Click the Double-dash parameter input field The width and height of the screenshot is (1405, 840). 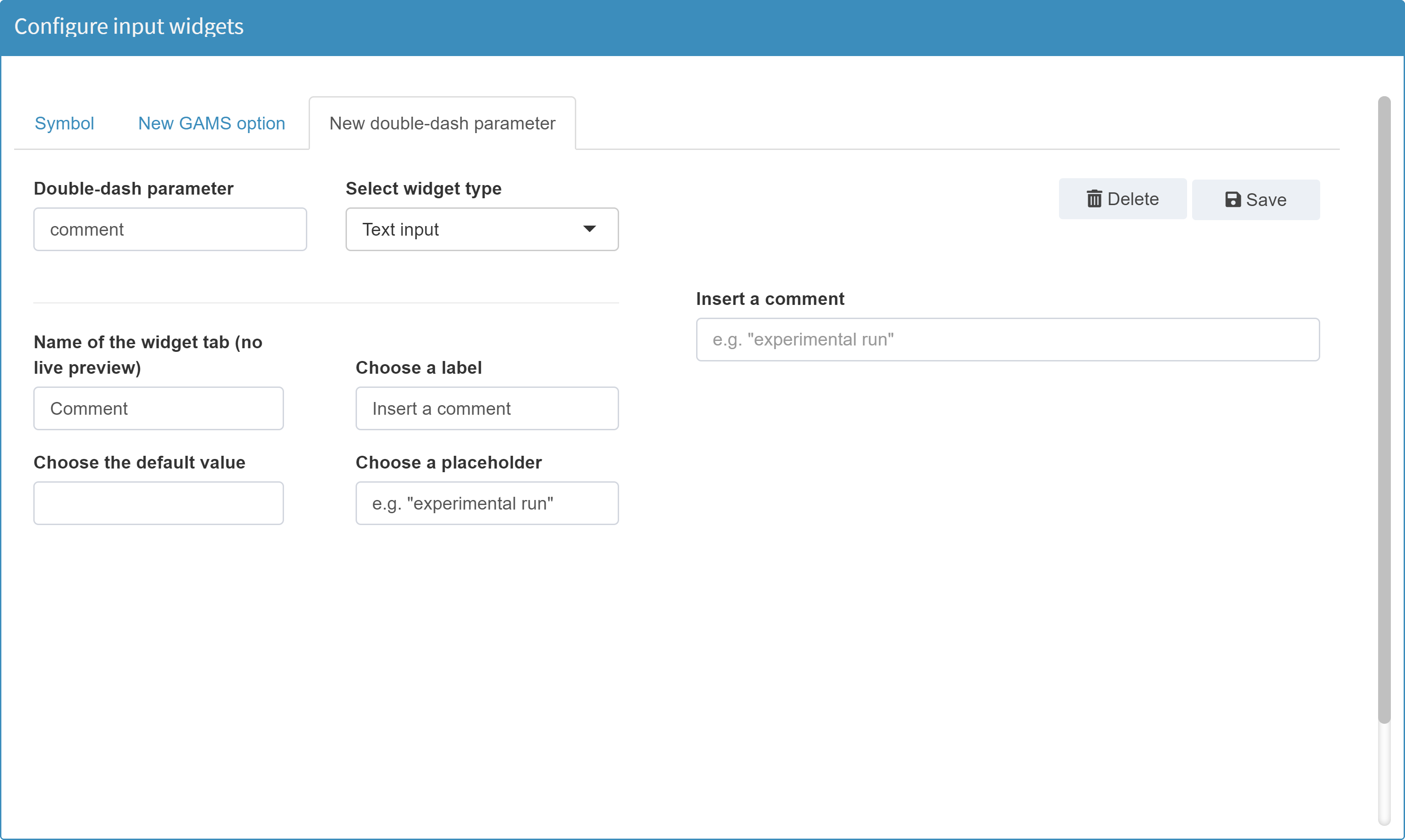coord(170,229)
